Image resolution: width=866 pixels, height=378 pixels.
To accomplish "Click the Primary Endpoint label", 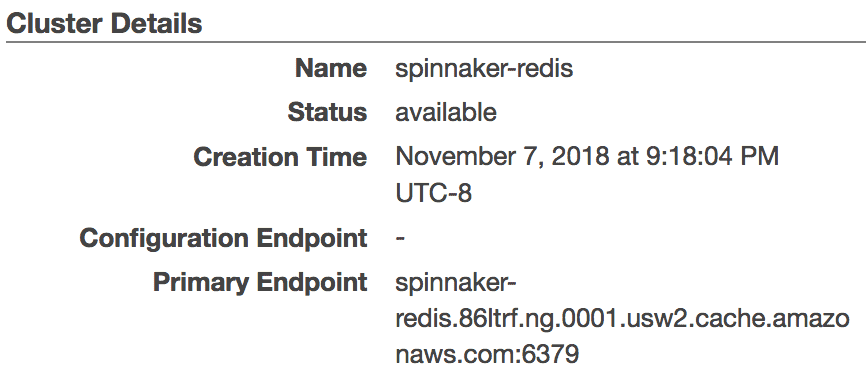I will 260,282.
